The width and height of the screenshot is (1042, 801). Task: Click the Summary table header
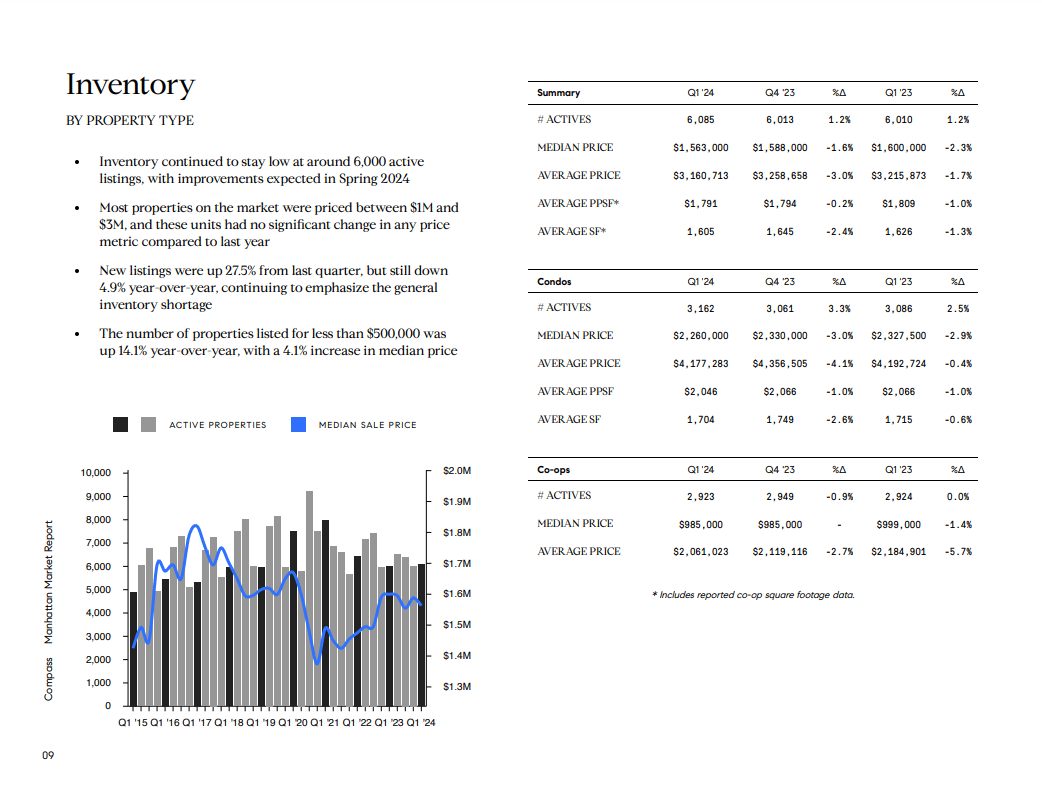[x=558, y=92]
